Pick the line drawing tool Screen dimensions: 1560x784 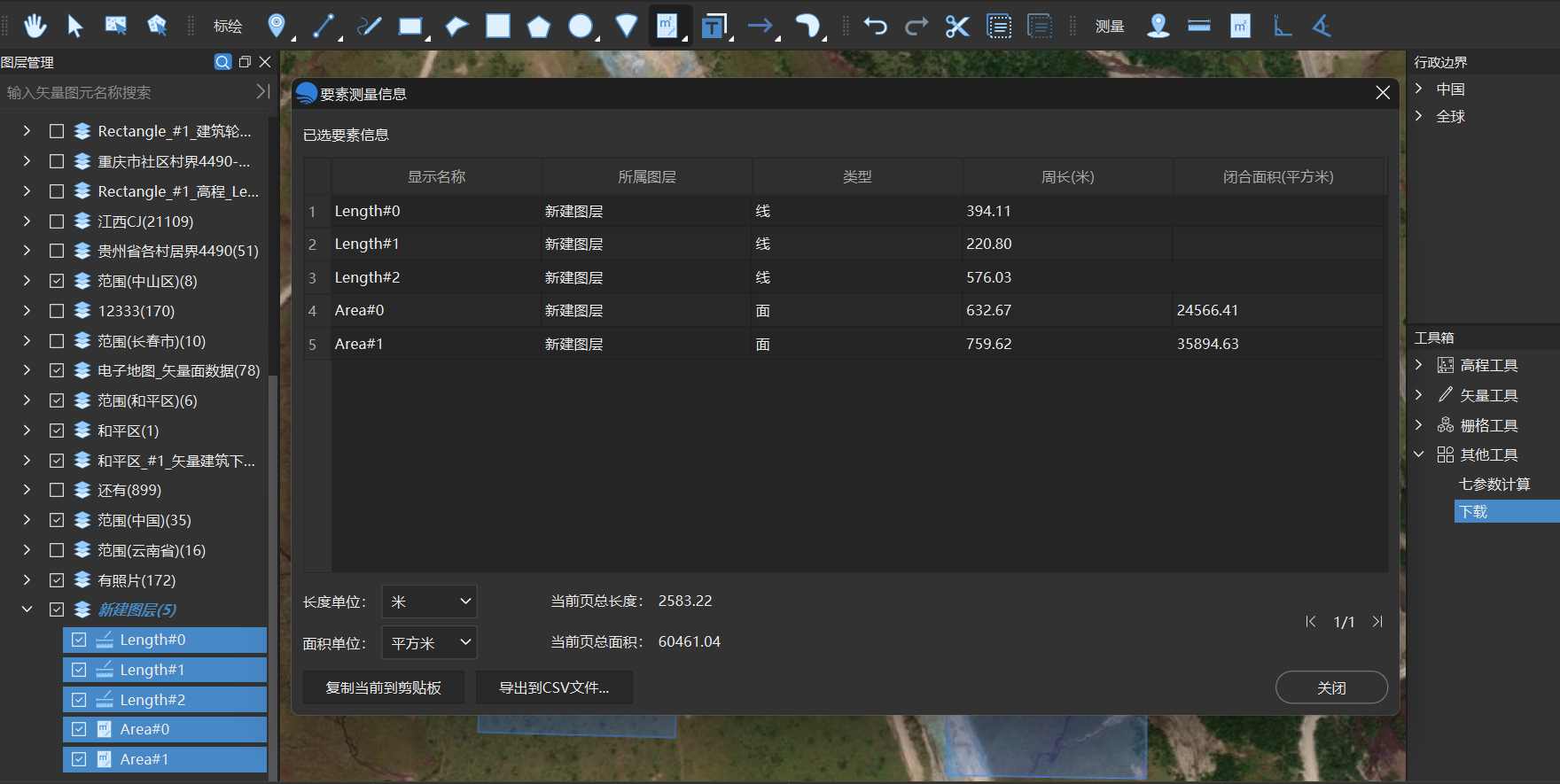click(x=324, y=26)
